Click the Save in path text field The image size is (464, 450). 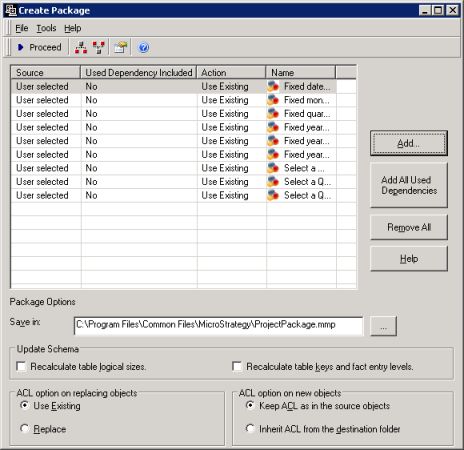coord(218,325)
